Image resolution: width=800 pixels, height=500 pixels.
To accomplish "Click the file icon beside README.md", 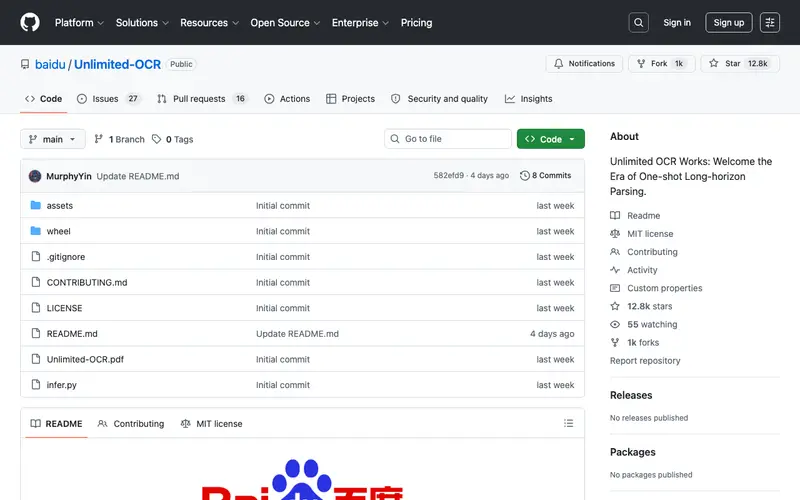I will (x=36, y=333).
